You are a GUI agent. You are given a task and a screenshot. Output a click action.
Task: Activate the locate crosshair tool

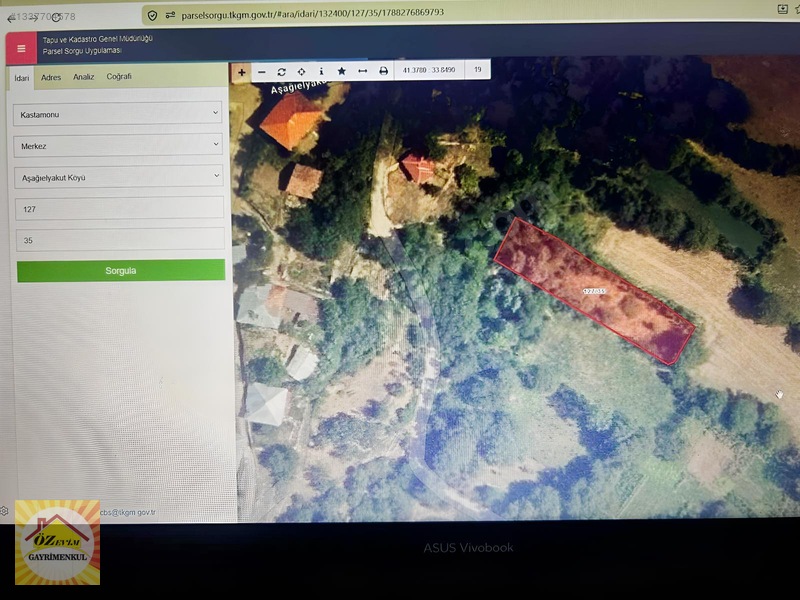pyautogui.click(x=302, y=72)
